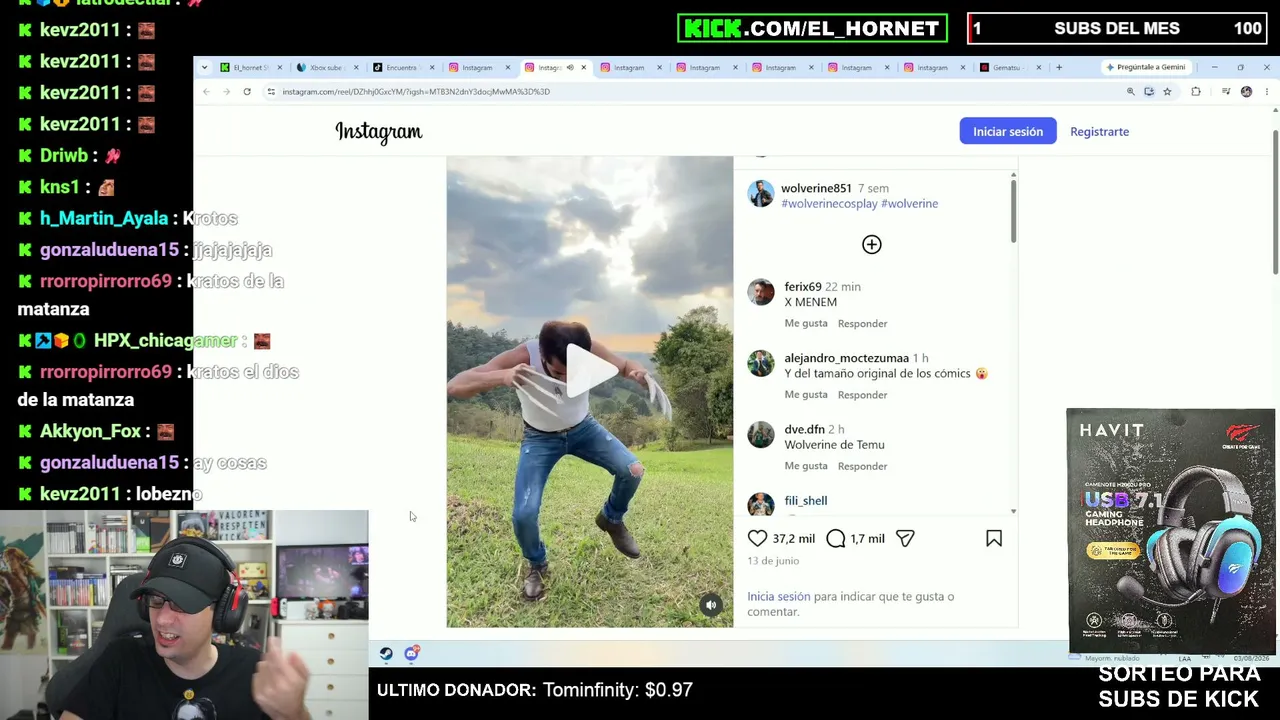
Task: Open the media control icon in toolbar
Action: tap(1226, 92)
